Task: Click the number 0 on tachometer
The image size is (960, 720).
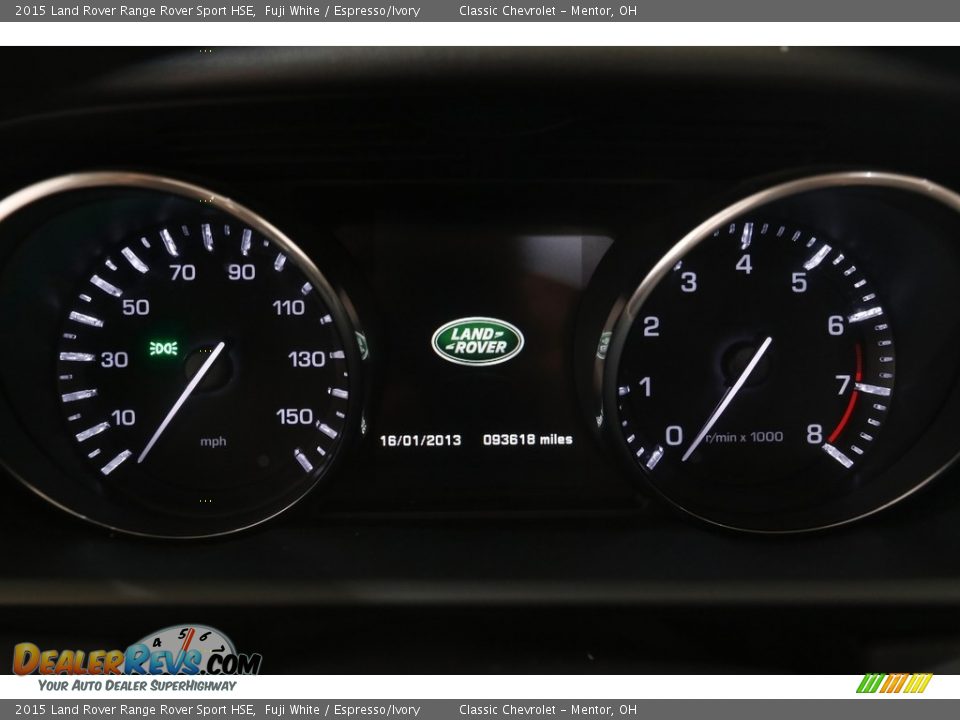Action: pos(673,435)
